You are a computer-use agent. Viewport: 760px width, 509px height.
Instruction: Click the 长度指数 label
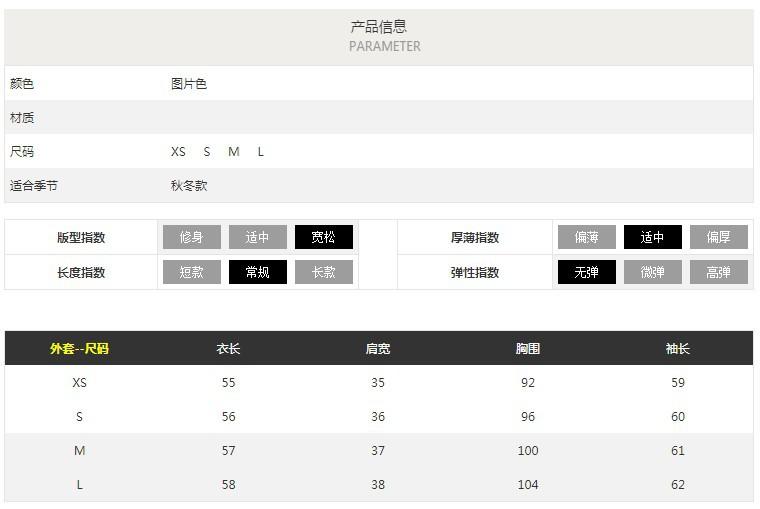click(x=81, y=272)
